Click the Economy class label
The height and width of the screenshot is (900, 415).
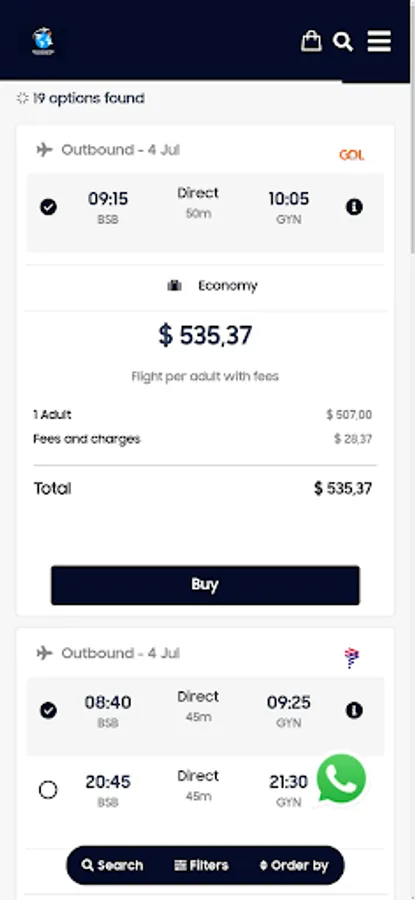pos(228,285)
